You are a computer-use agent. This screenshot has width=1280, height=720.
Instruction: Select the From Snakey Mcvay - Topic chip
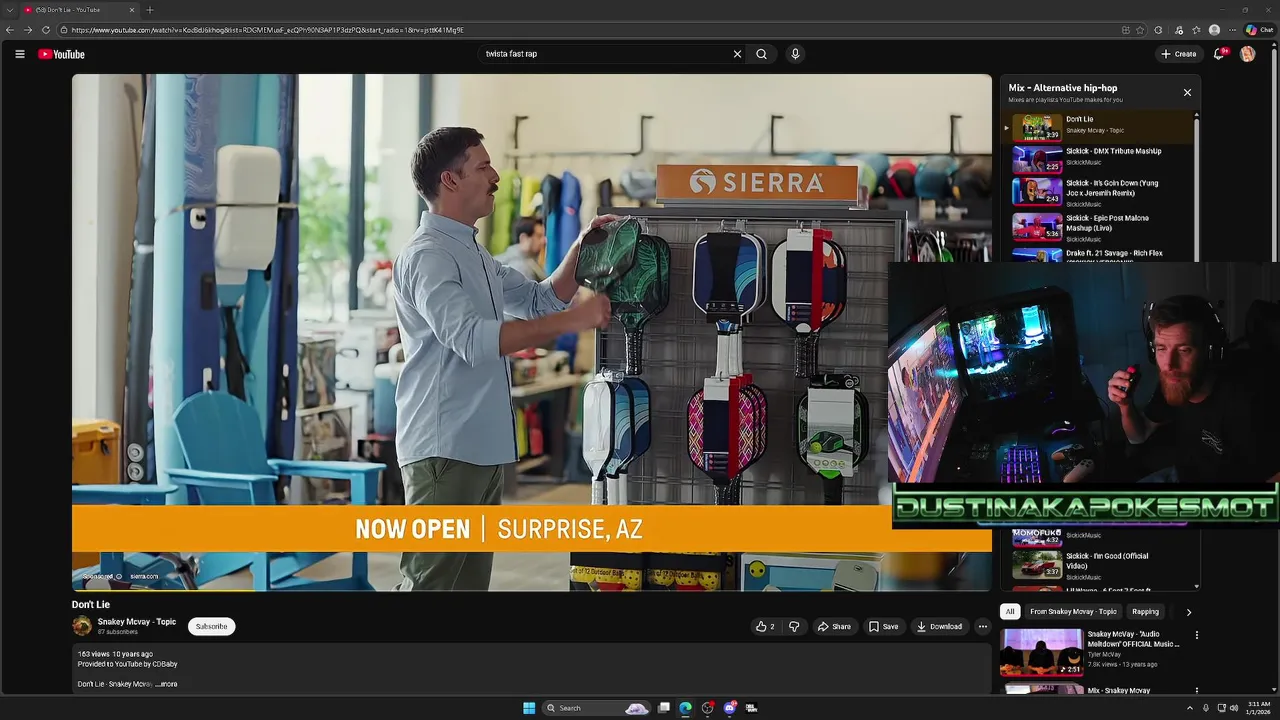click(x=1073, y=612)
